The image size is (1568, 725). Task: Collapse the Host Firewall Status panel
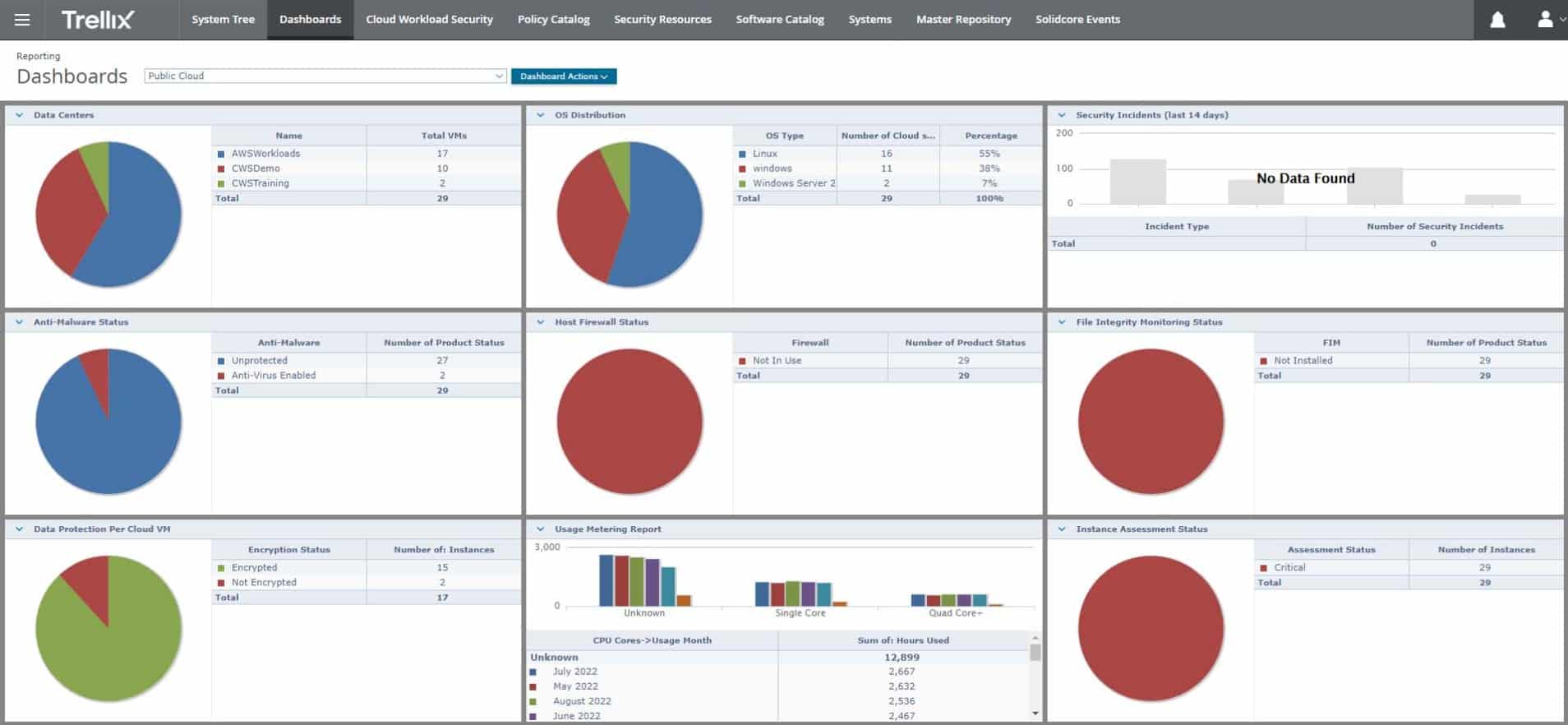coord(541,322)
